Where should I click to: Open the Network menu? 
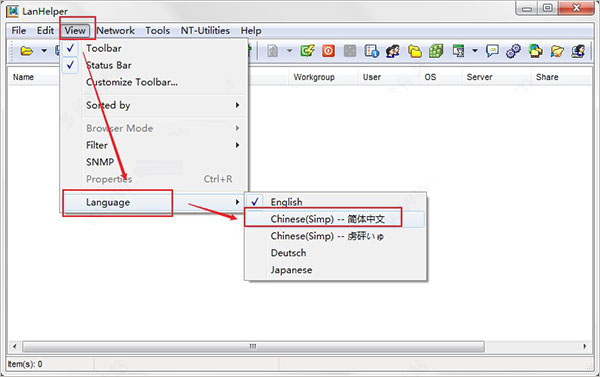116,31
